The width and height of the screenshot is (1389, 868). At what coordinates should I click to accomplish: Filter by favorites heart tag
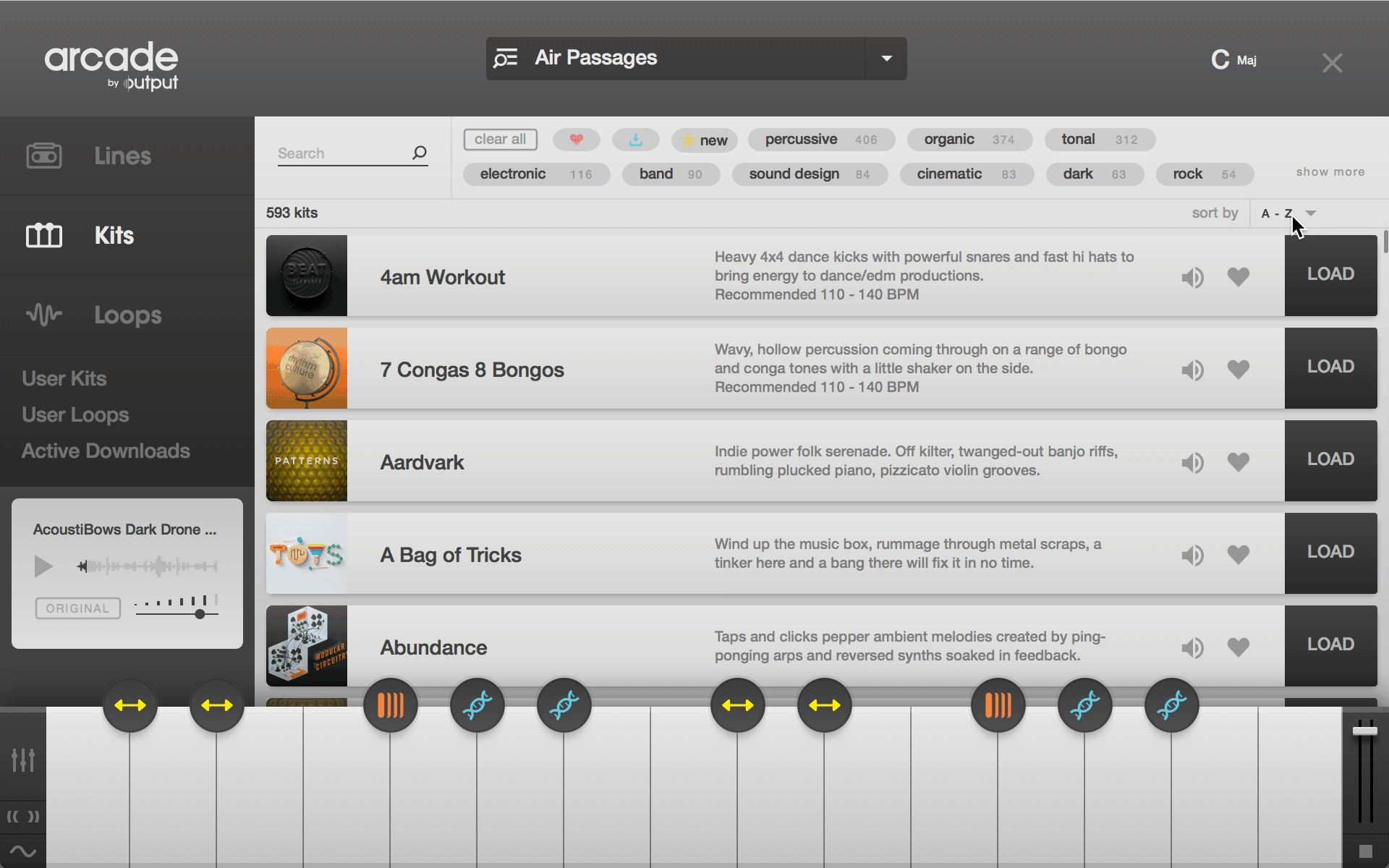pyautogui.click(x=577, y=140)
